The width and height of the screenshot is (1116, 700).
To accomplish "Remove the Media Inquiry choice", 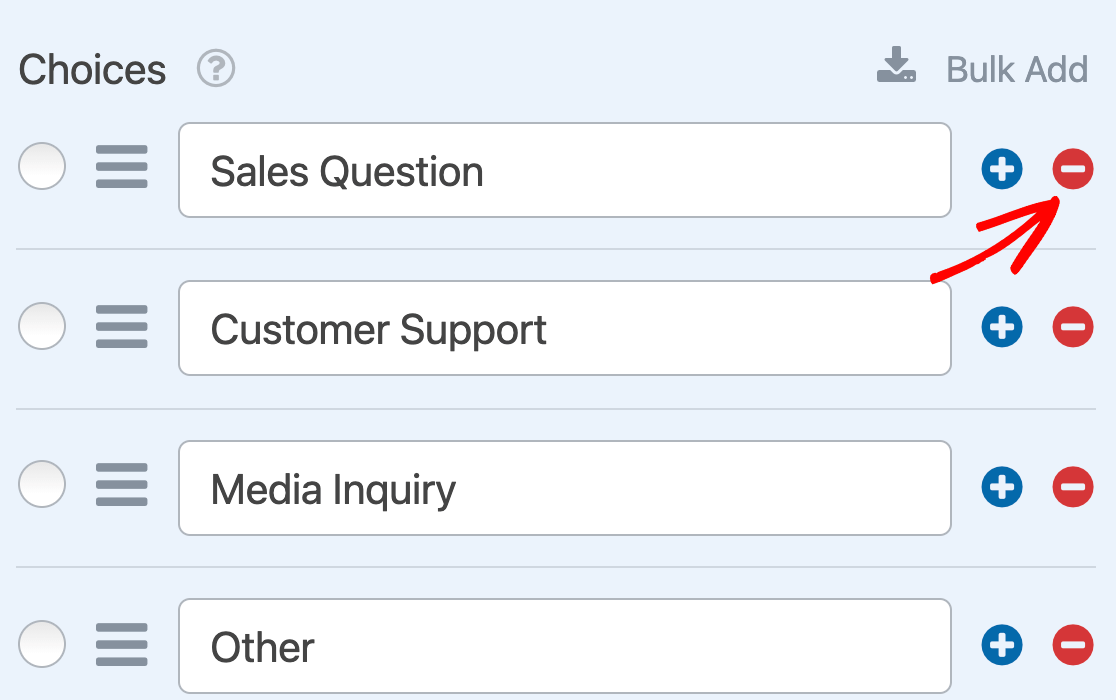I will pos(1073,487).
